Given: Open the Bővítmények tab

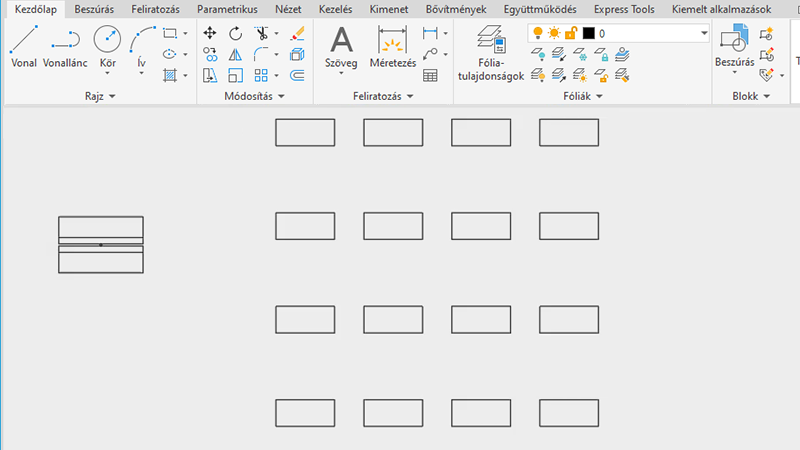Looking at the screenshot, I should coord(456,9).
